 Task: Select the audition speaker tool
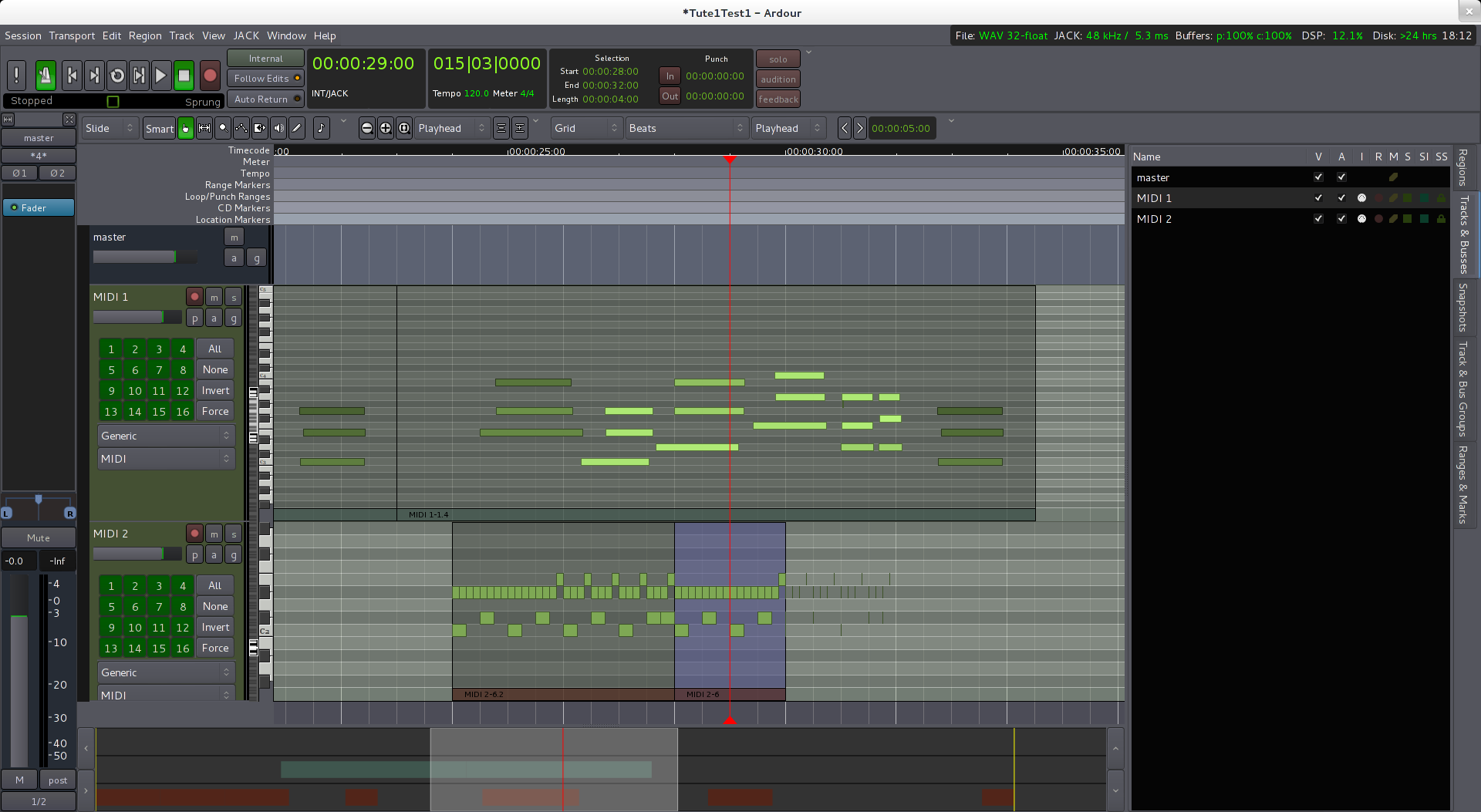tap(278, 128)
